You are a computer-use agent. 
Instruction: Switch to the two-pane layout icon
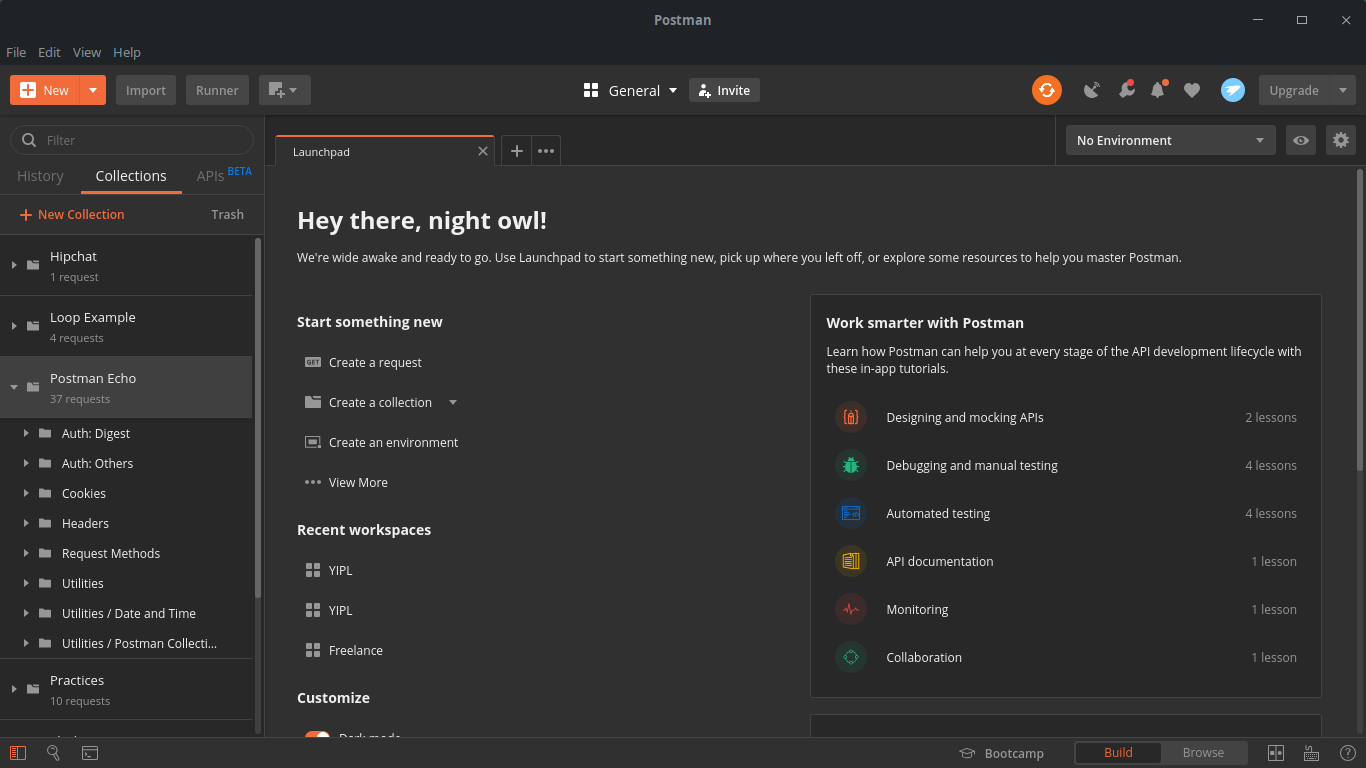click(x=1276, y=753)
